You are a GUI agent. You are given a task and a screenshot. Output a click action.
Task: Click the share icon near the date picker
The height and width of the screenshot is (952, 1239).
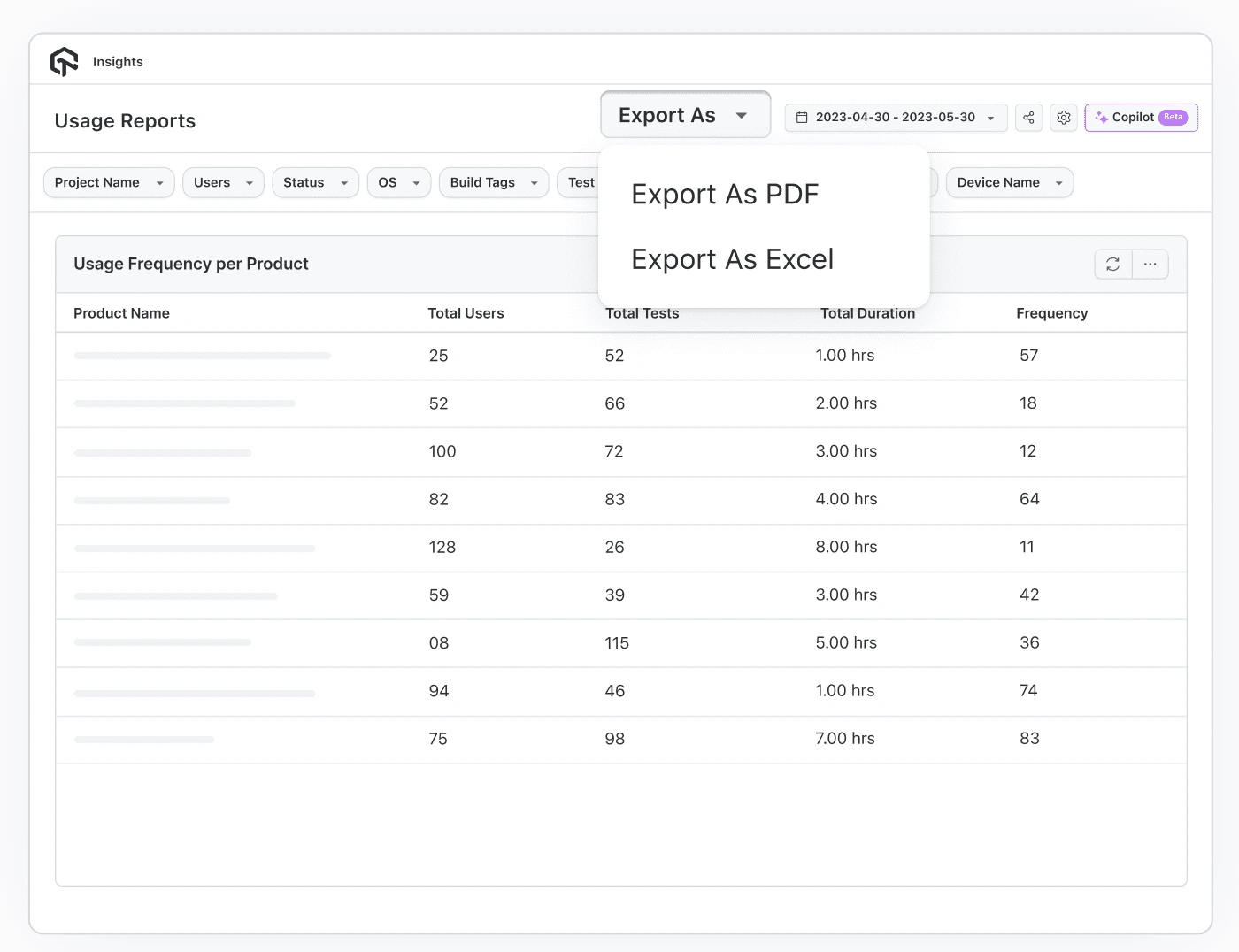[x=1028, y=117]
